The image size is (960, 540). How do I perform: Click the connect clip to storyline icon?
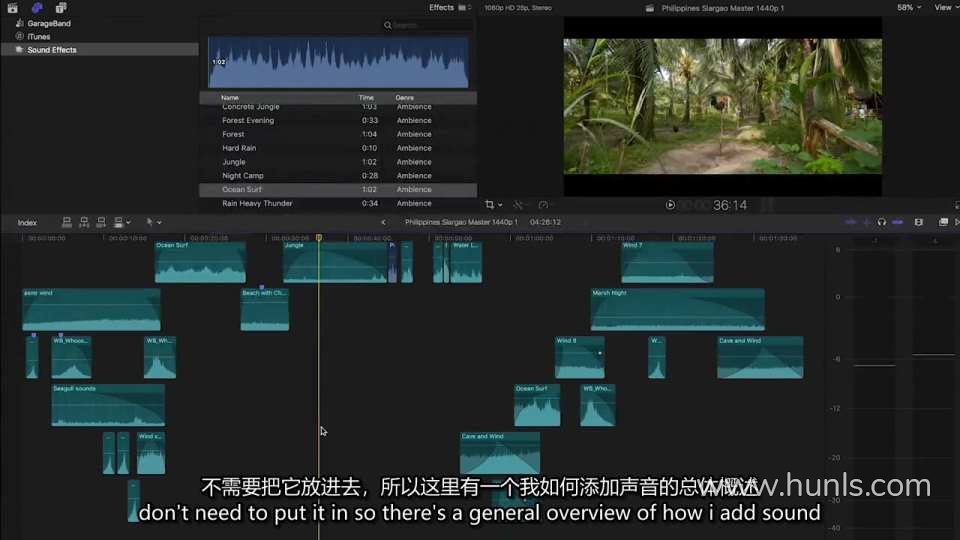(x=67, y=222)
